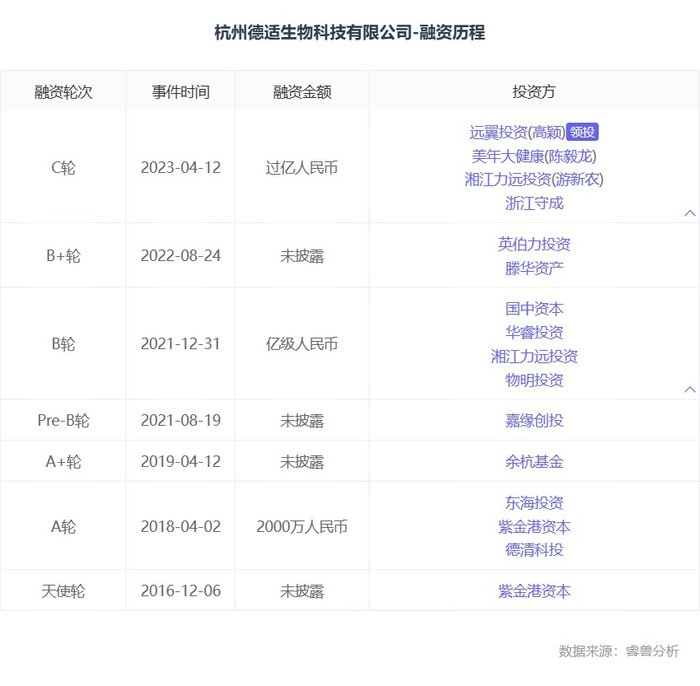Open investor link 嘉缘创投
The image size is (700, 686).
pos(534,420)
